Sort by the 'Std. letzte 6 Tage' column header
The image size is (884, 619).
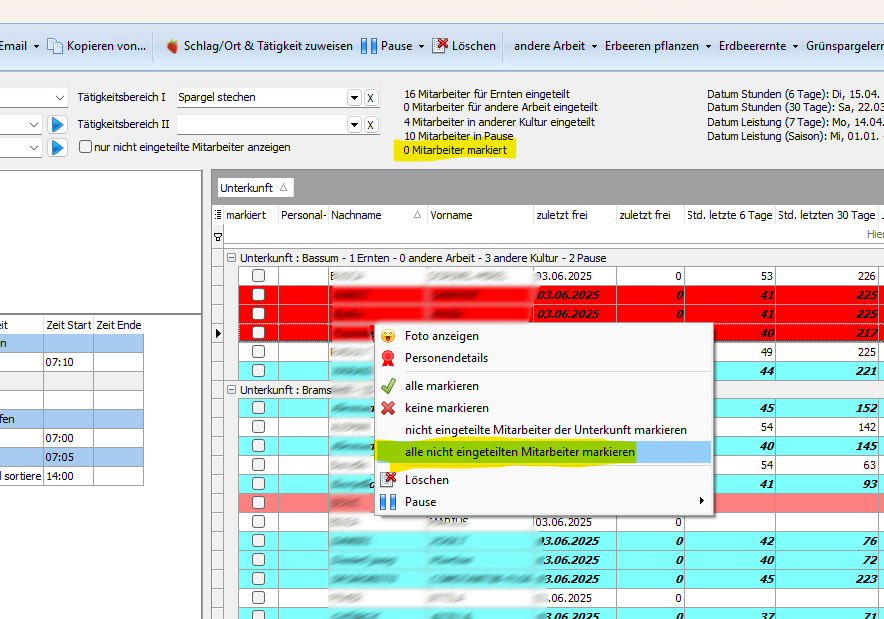coord(730,215)
